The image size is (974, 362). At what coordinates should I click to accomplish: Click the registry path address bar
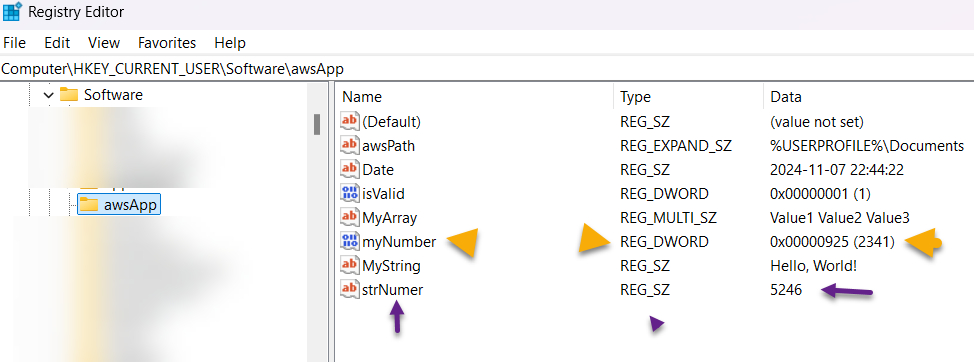click(487, 68)
